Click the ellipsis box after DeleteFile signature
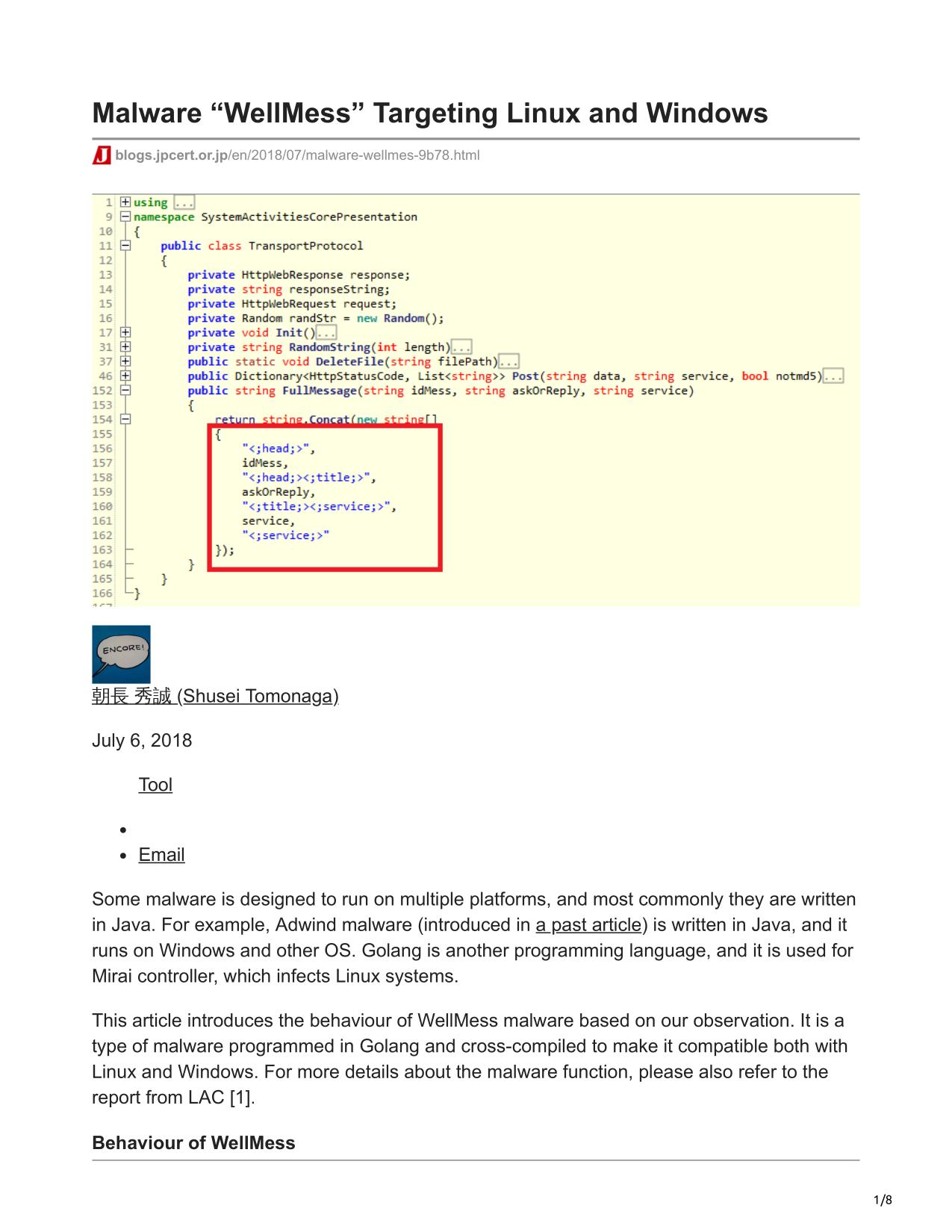The height and width of the screenshot is (1232, 952). (509, 362)
